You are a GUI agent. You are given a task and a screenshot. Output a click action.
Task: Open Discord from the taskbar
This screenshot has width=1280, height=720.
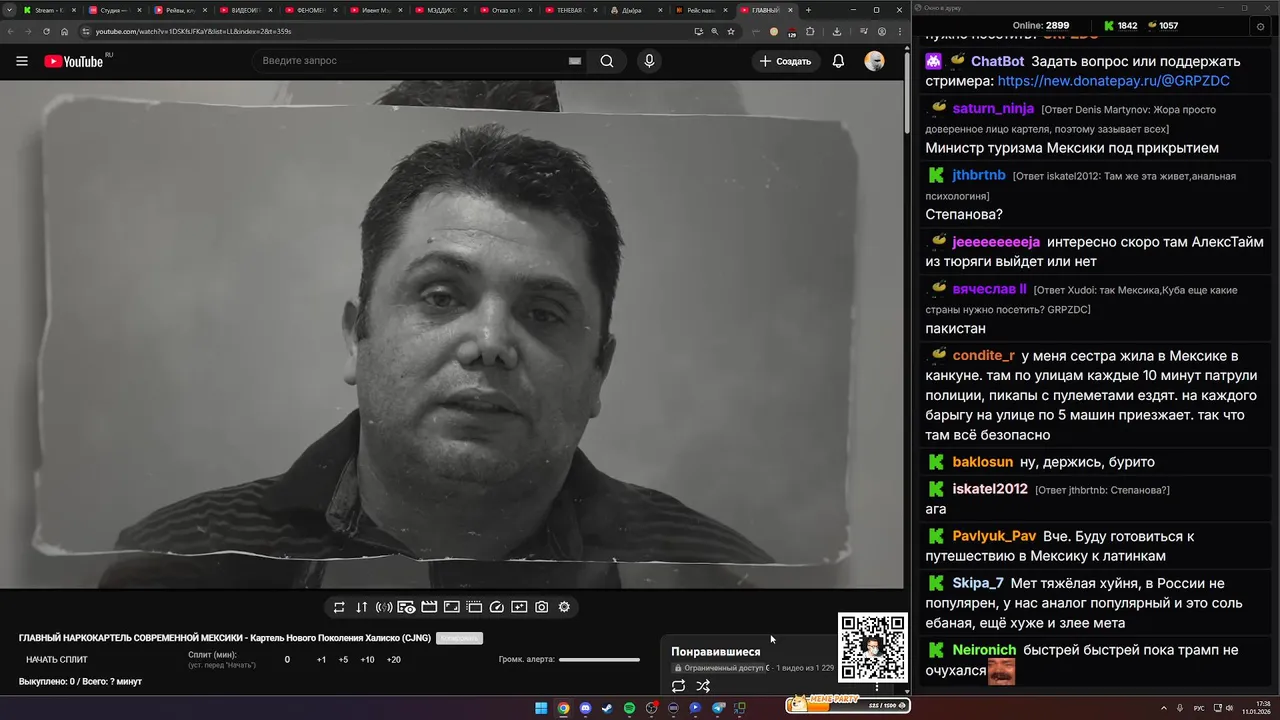pyautogui.click(x=585, y=708)
